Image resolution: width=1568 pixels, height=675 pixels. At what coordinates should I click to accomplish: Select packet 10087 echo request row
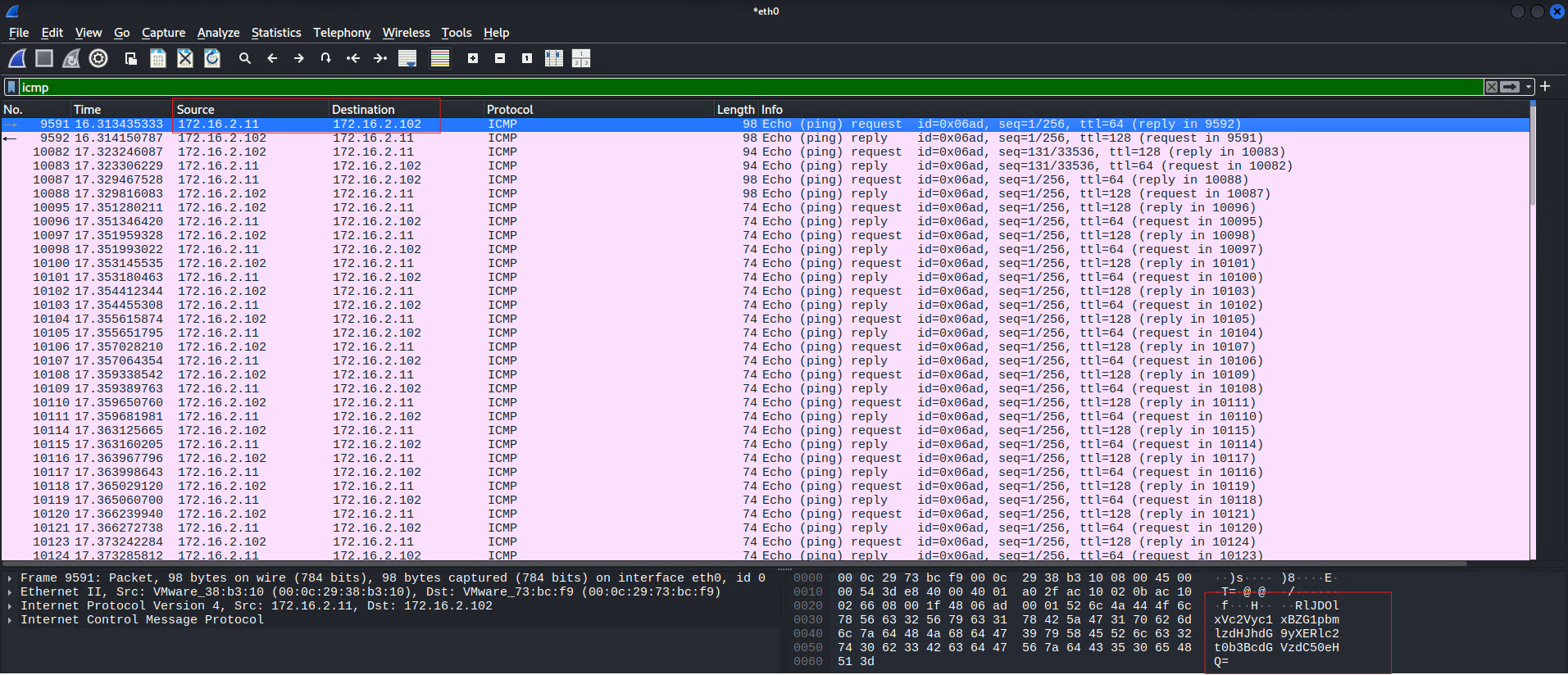point(765,180)
